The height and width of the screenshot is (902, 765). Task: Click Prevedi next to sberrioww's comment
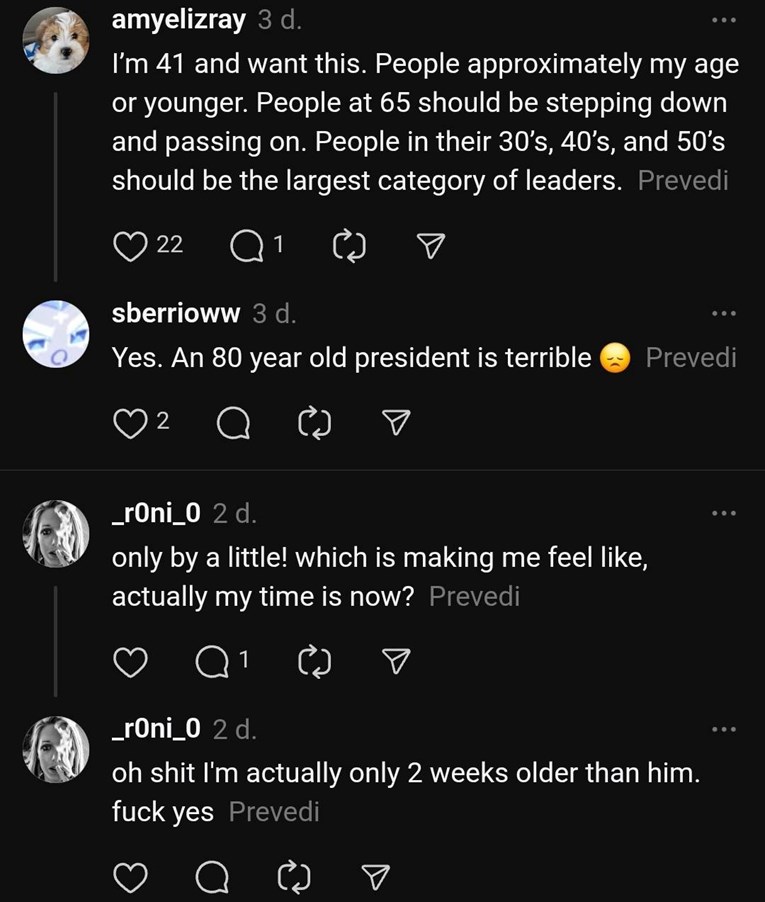click(691, 357)
